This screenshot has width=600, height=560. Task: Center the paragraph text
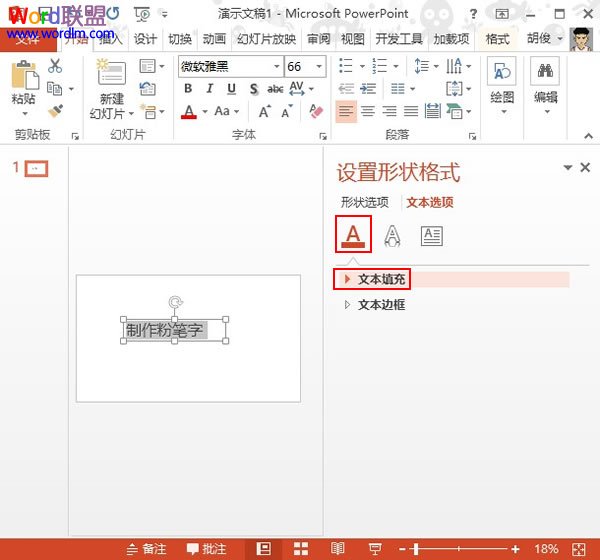tap(368, 111)
